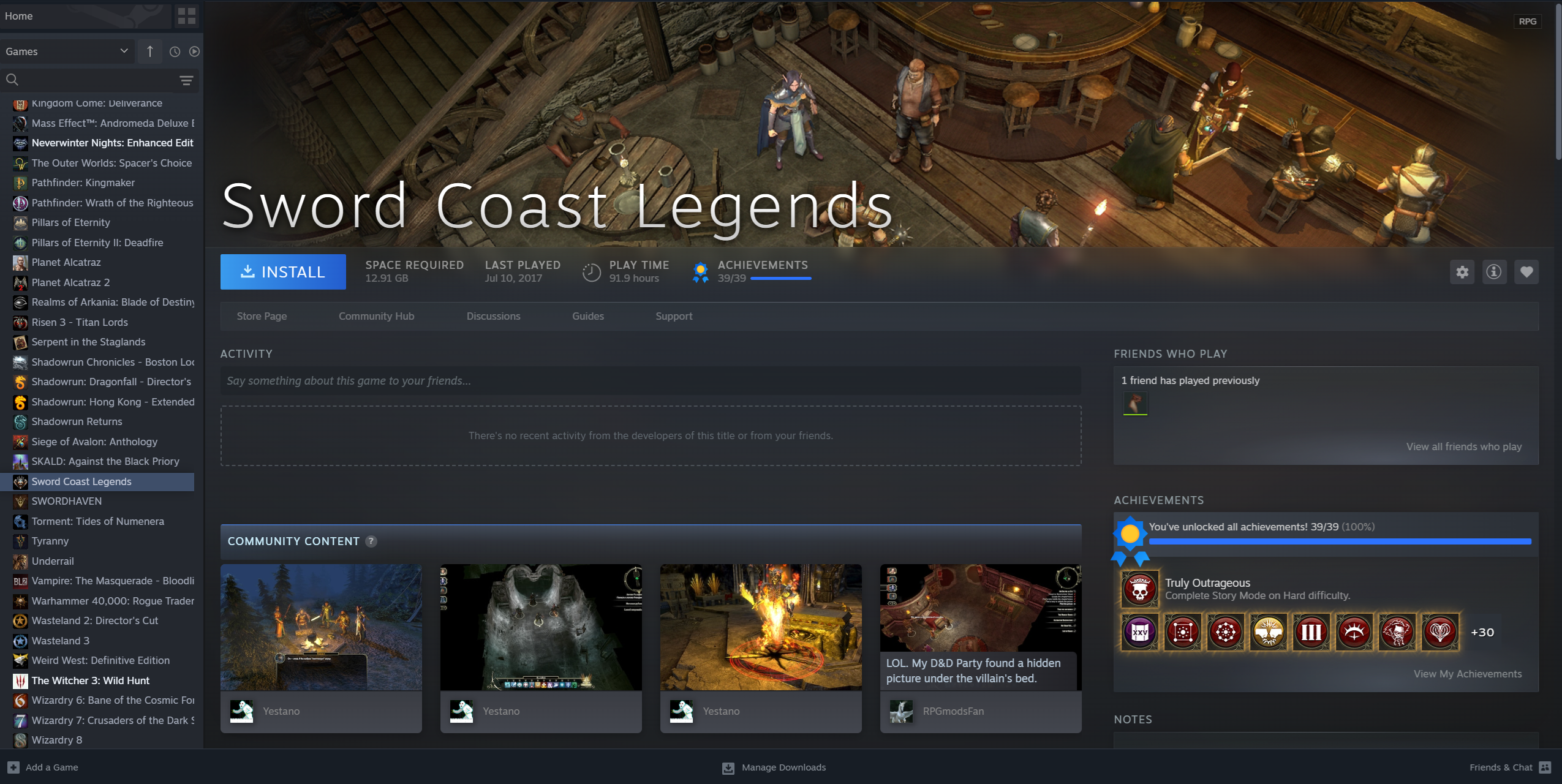Click the blue INSTALL button
This screenshot has width=1562, height=784.
[283, 272]
